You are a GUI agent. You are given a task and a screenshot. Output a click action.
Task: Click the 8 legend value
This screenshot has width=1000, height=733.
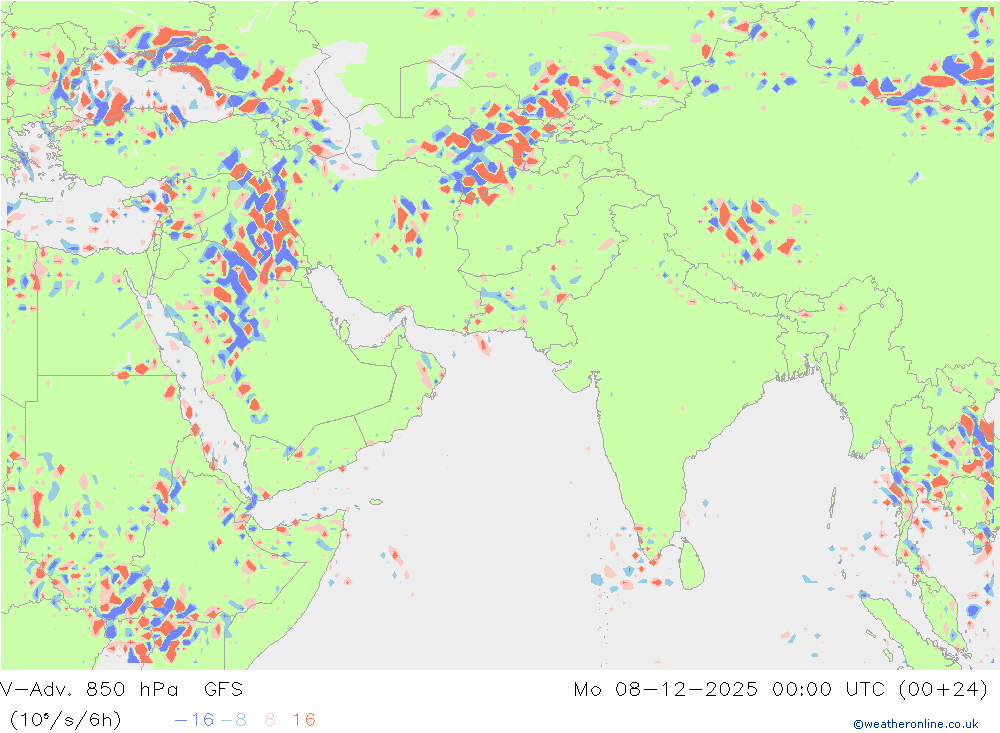click(270, 720)
